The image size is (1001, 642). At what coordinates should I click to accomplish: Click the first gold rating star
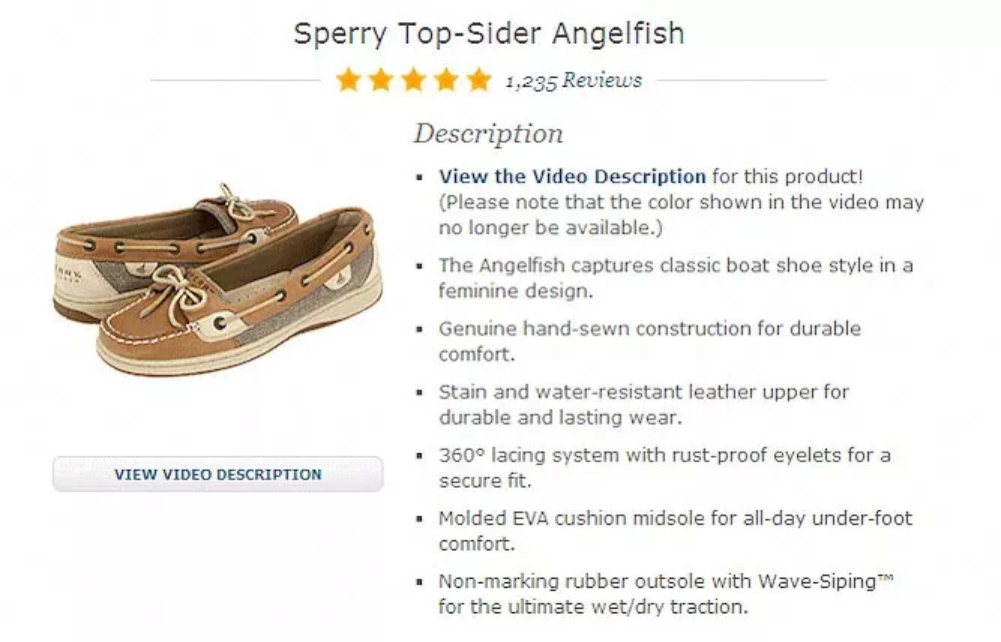pos(349,80)
